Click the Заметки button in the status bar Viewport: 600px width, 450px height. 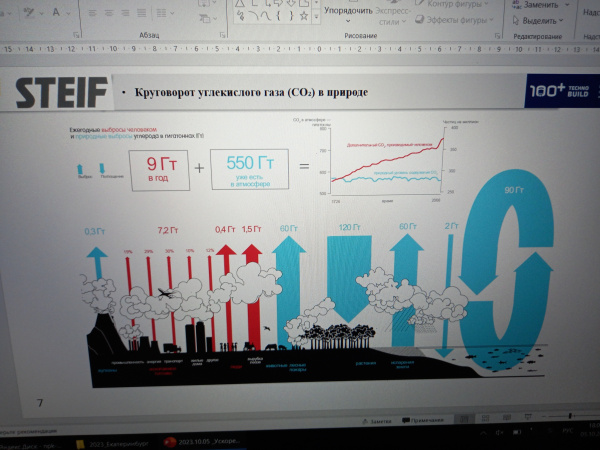(377, 421)
